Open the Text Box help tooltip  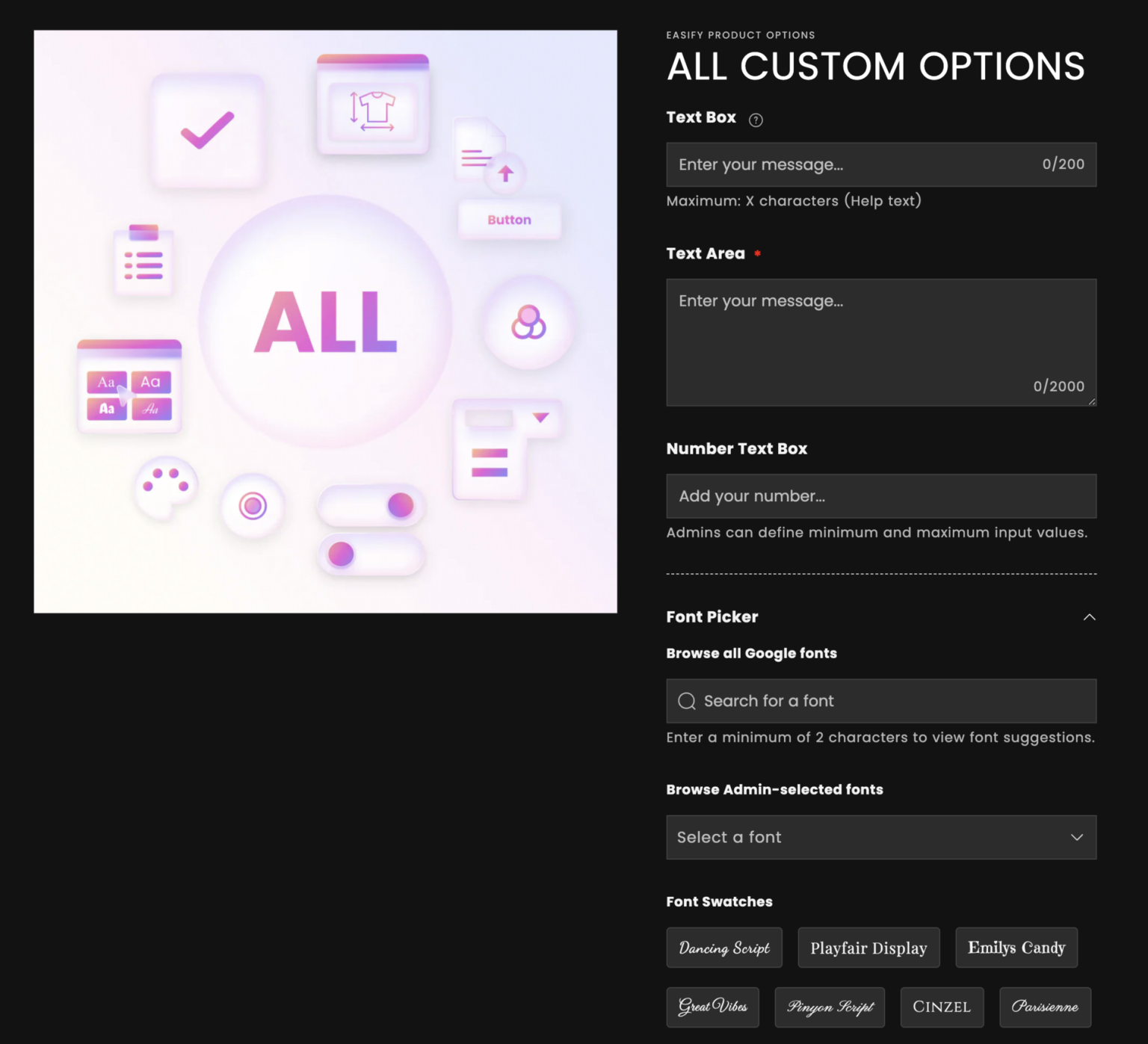pyautogui.click(x=755, y=120)
